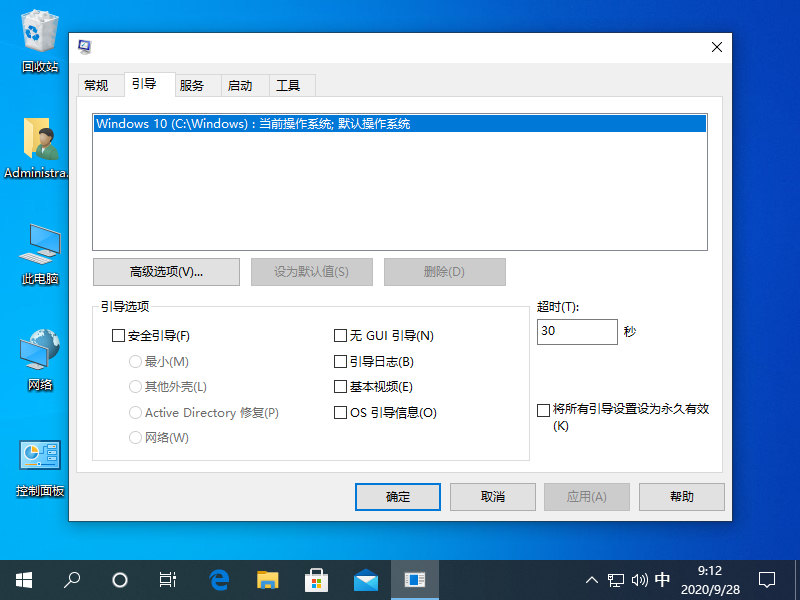The image size is (800, 600).
Task: Enable the 安全引导 checkbox
Action: (x=118, y=335)
